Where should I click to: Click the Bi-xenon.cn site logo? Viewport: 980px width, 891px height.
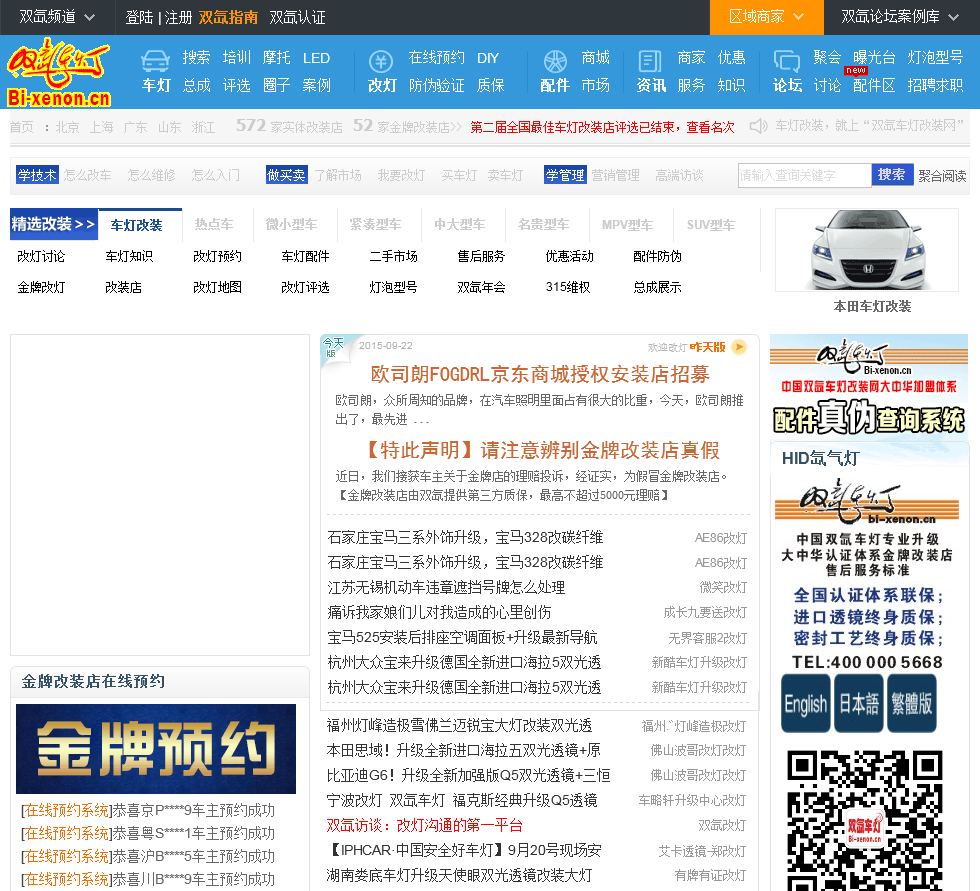[x=59, y=72]
